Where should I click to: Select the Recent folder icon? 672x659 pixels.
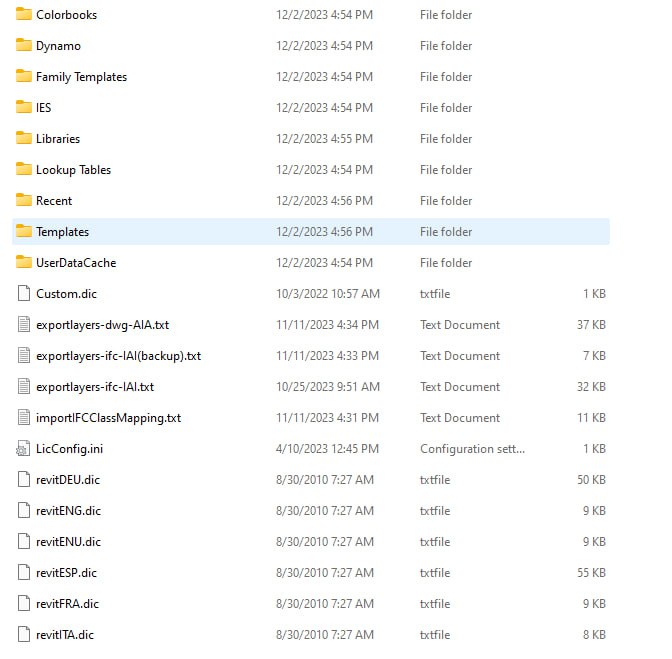[x=24, y=200]
